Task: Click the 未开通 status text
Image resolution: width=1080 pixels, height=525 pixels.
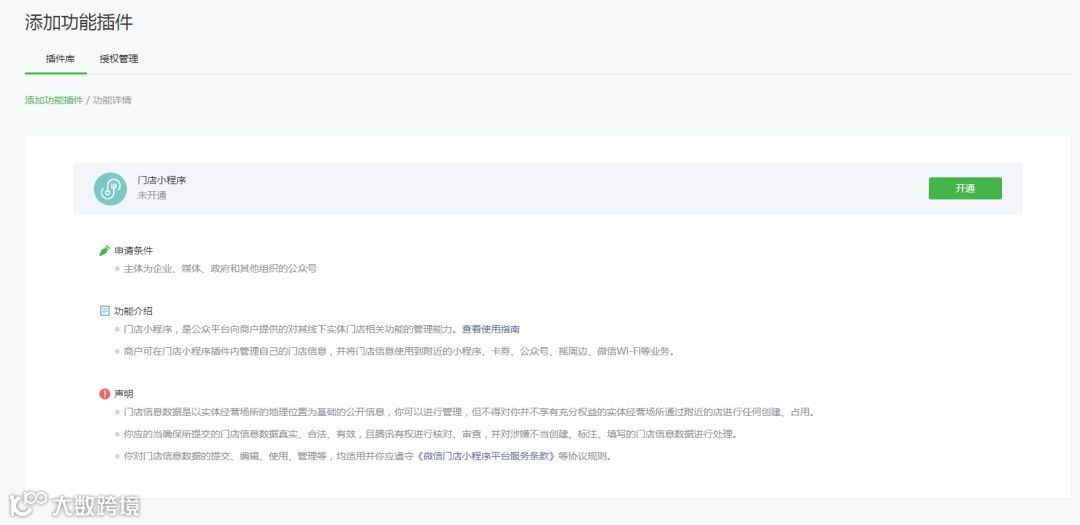Action: point(152,195)
